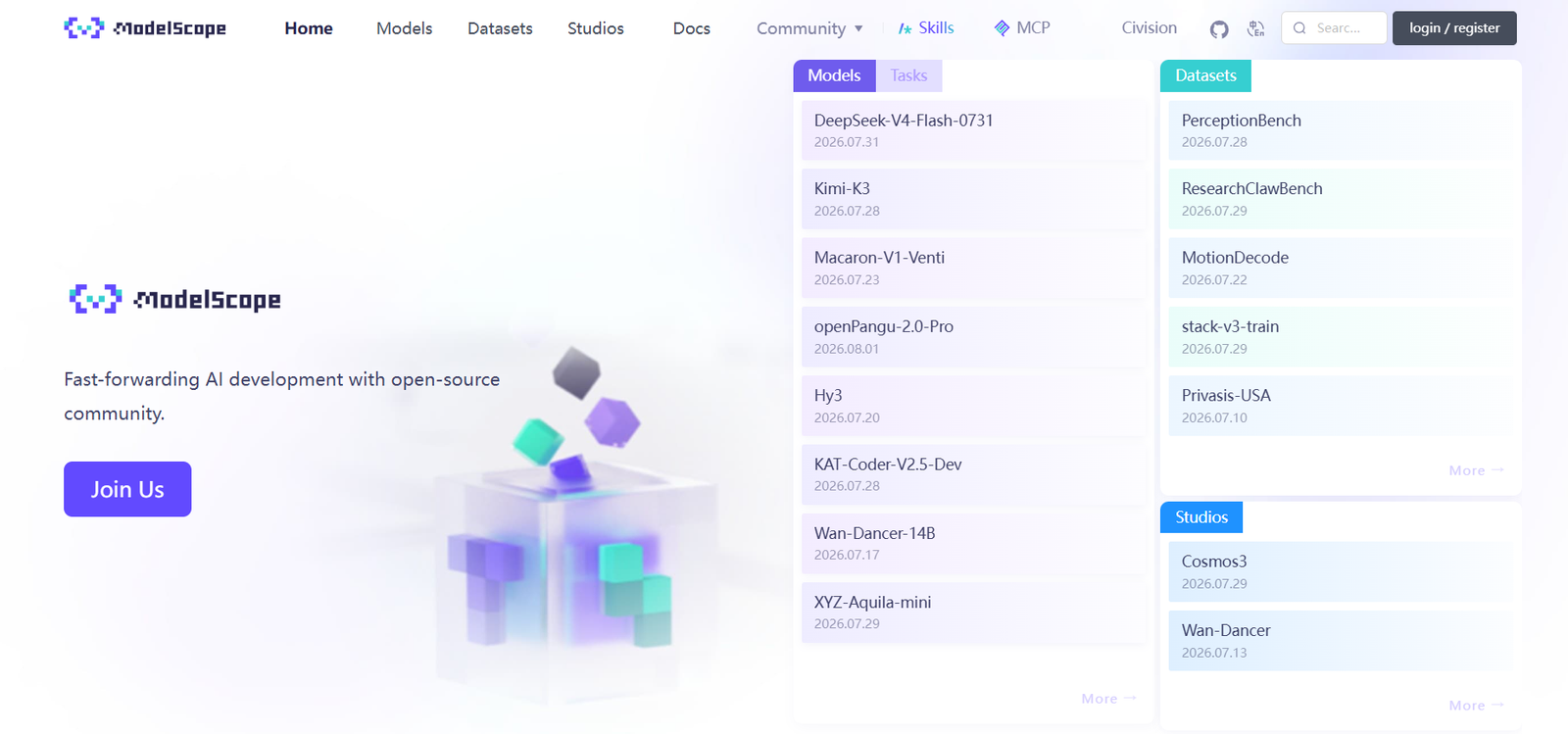Open the Macaron-V1-Venti model card

pyautogui.click(x=973, y=268)
